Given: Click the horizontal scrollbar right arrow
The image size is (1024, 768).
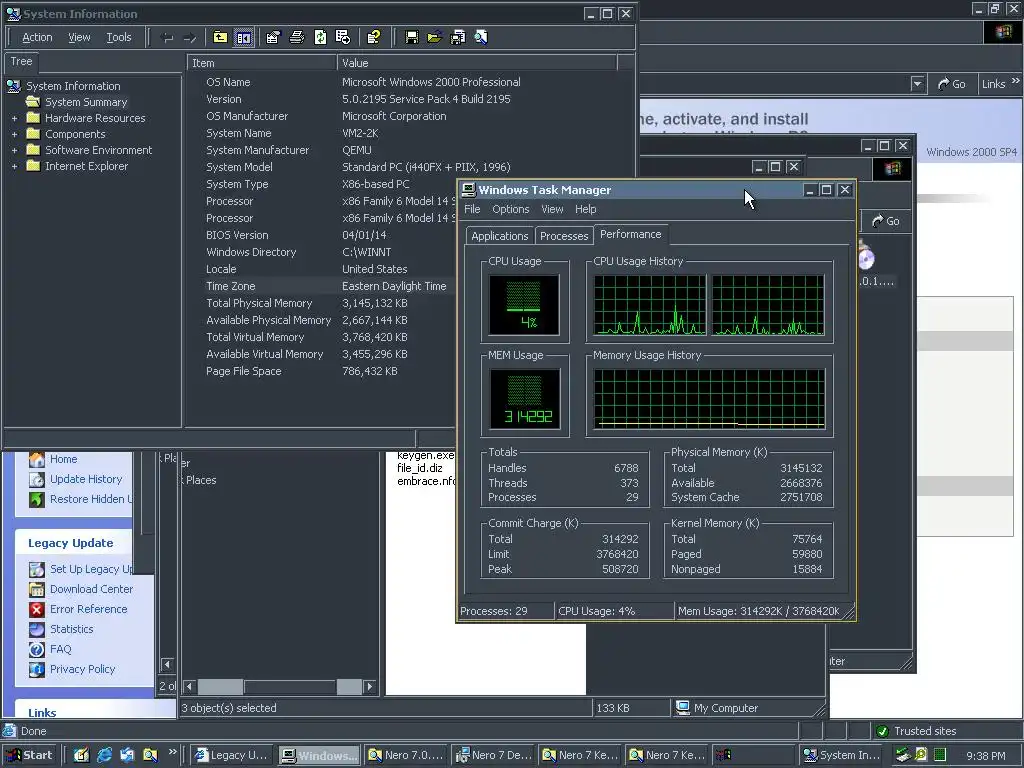Looking at the screenshot, I should [370, 687].
